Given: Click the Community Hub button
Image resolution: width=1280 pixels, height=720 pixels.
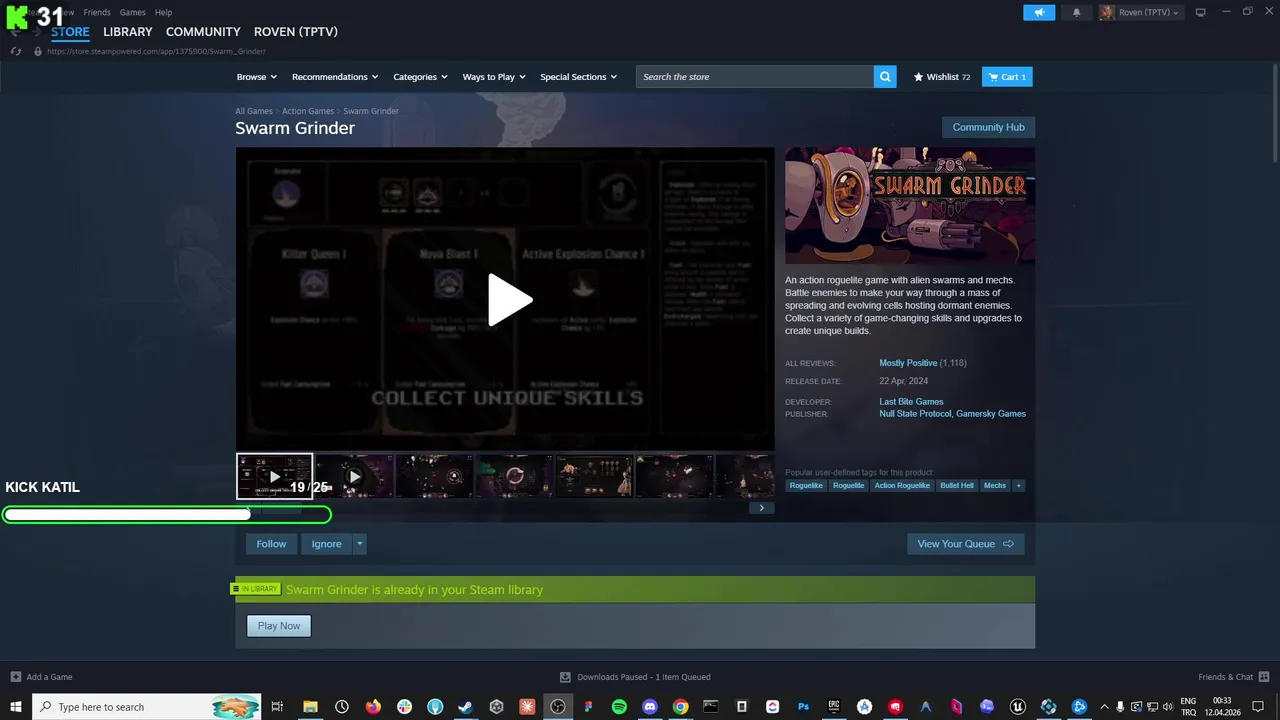Looking at the screenshot, I should [988, 127].
